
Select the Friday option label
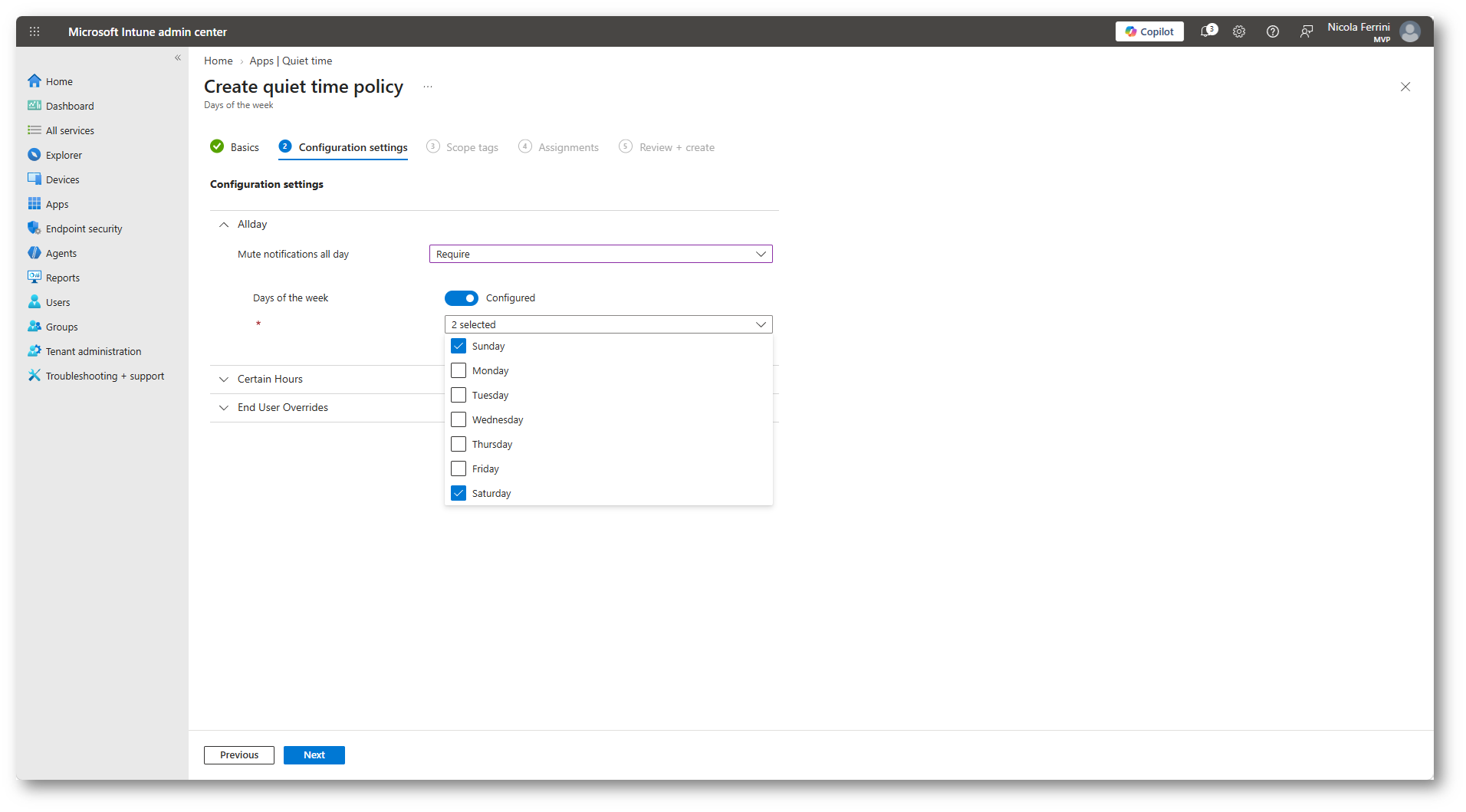pyautogui.click(x=485, y=468)
